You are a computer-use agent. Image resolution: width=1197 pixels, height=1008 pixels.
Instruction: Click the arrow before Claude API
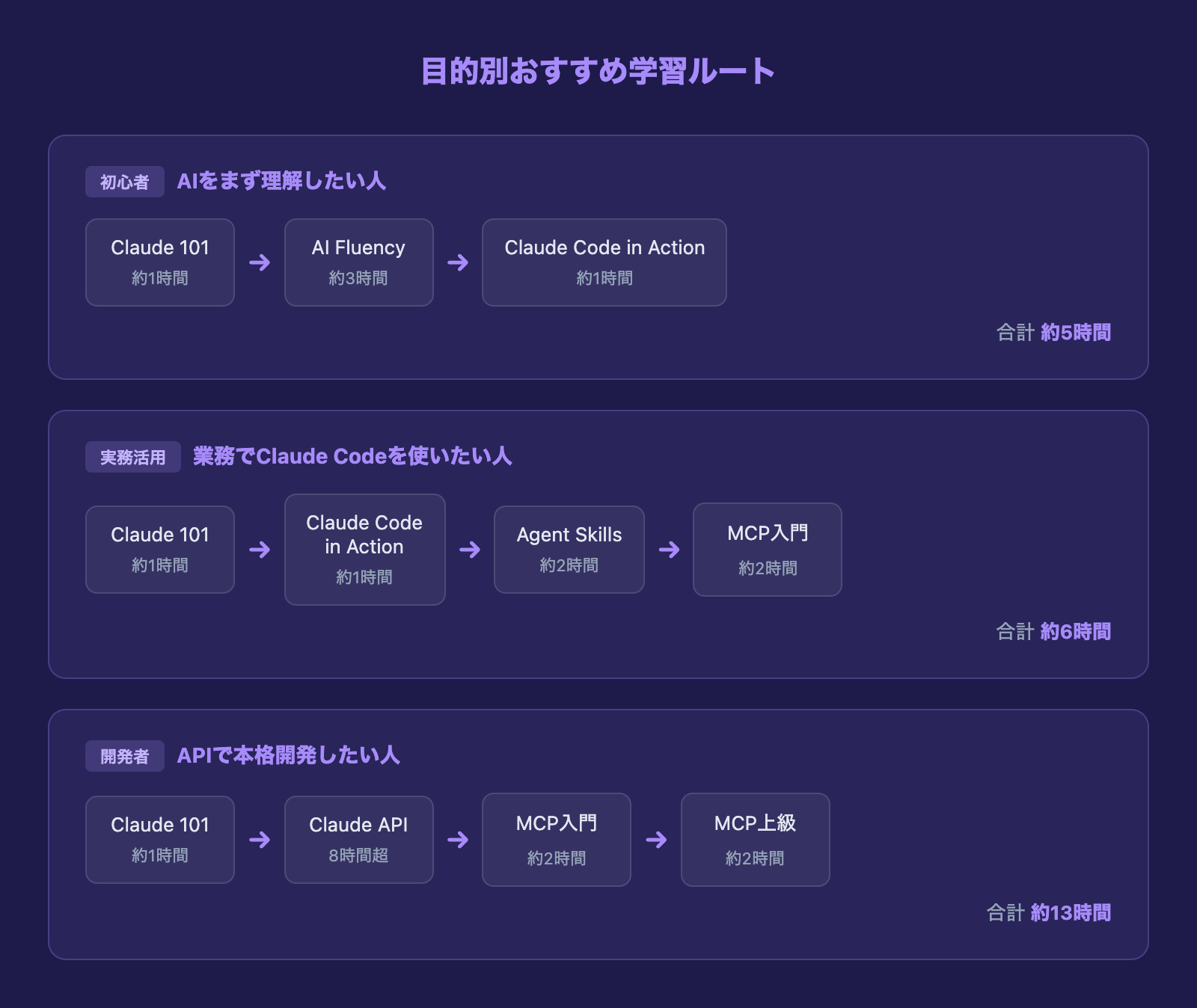pos(259,839)
